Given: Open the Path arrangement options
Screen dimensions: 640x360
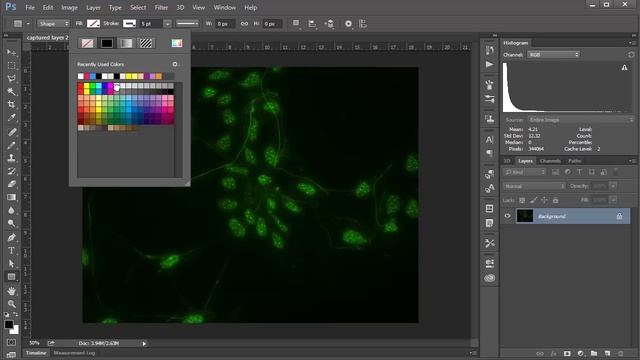Looking at the screenshot, I should 330,24.
